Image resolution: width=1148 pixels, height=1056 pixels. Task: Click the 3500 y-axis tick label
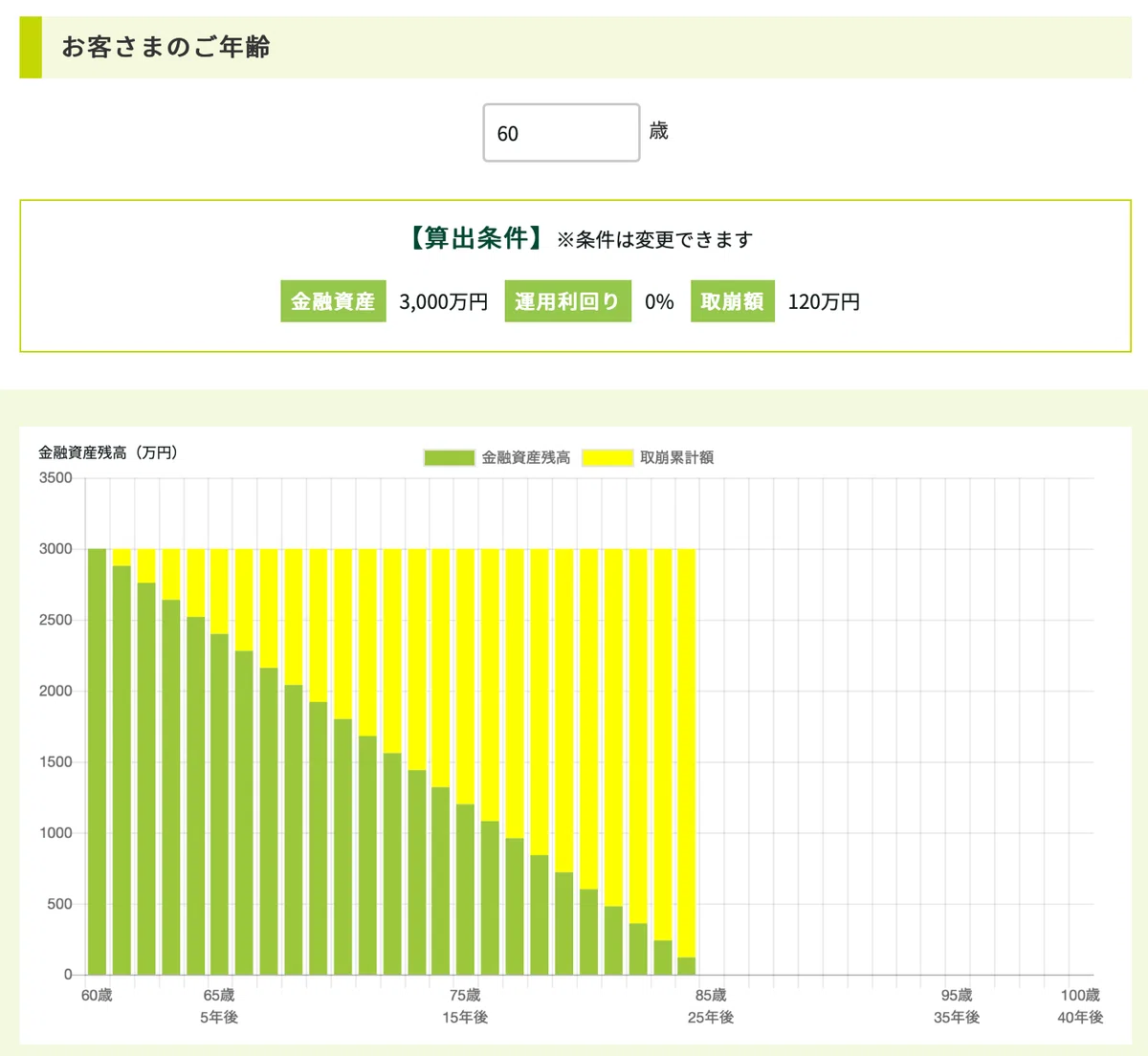[x=55, y=478]
